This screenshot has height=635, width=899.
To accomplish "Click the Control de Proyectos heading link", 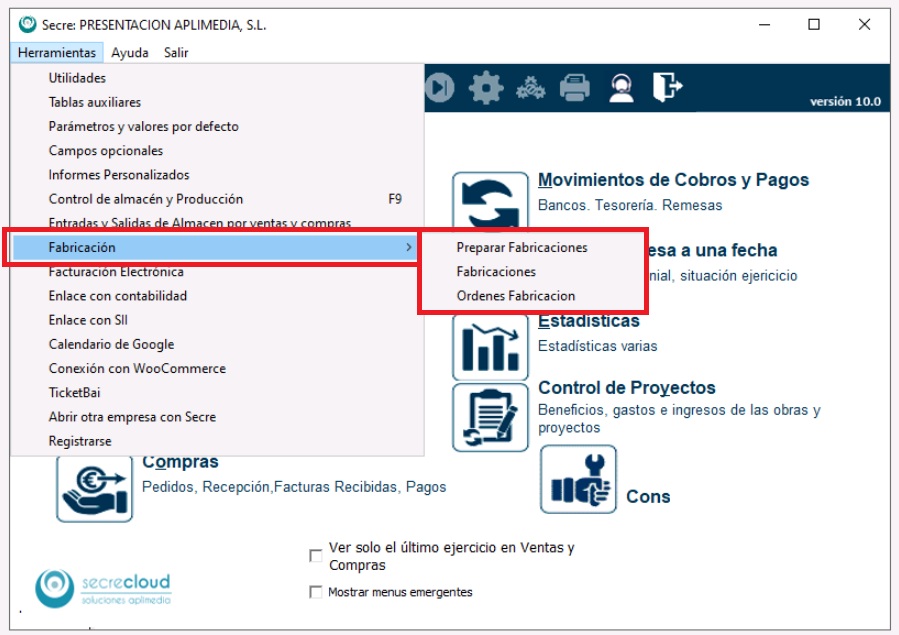I will [x=626, y=388].
